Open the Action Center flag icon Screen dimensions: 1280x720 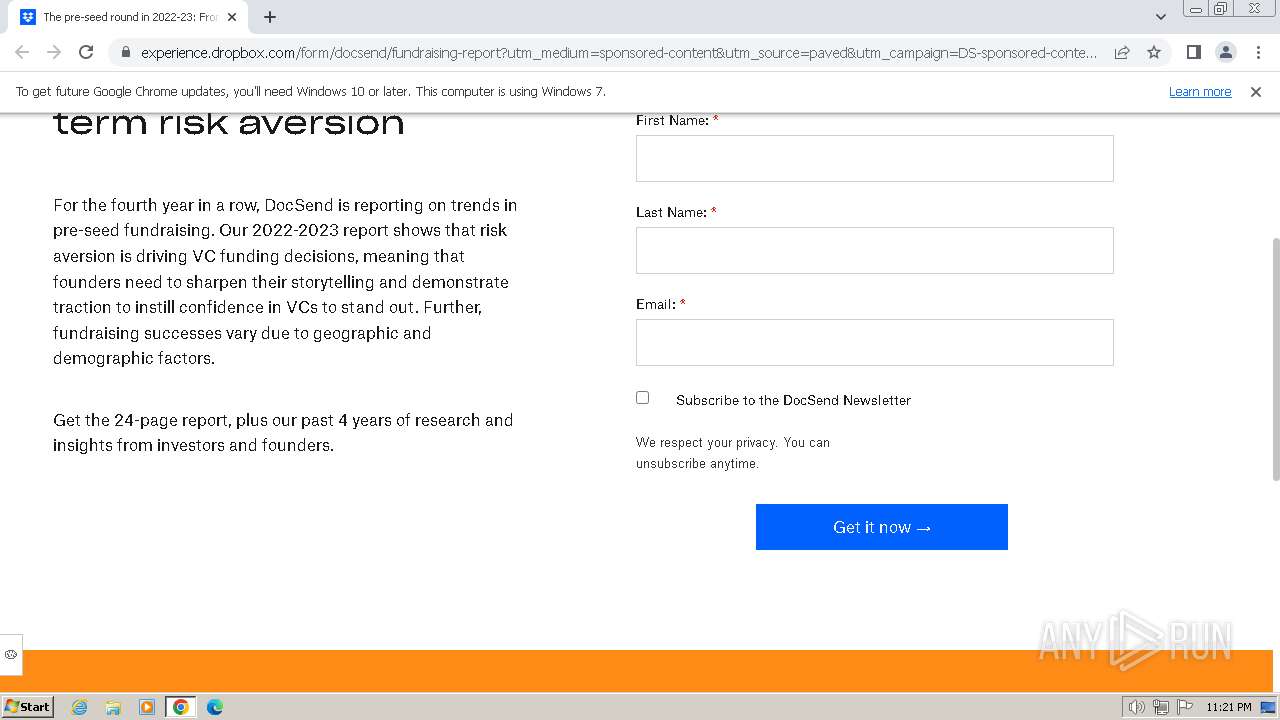pos(1185,707)
